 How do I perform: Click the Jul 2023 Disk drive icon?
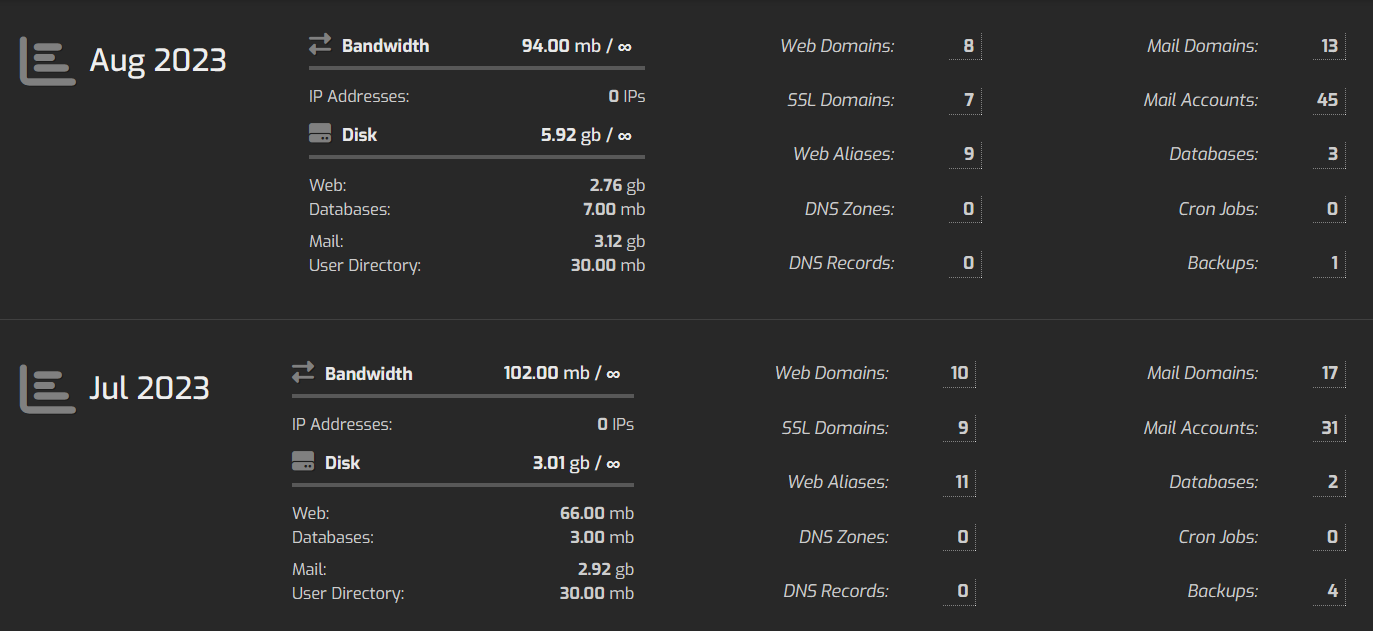pos(303,462)
